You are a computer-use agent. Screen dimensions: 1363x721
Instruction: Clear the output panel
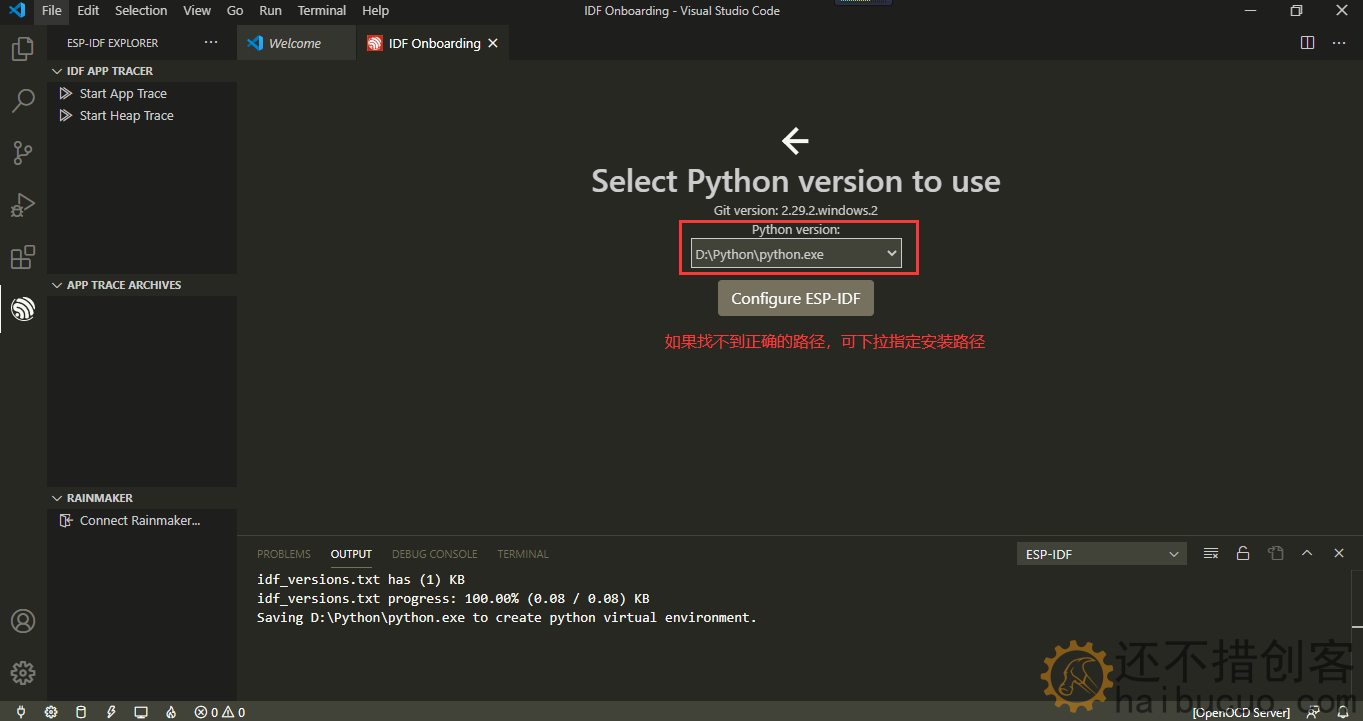(x=1211, y=553)
